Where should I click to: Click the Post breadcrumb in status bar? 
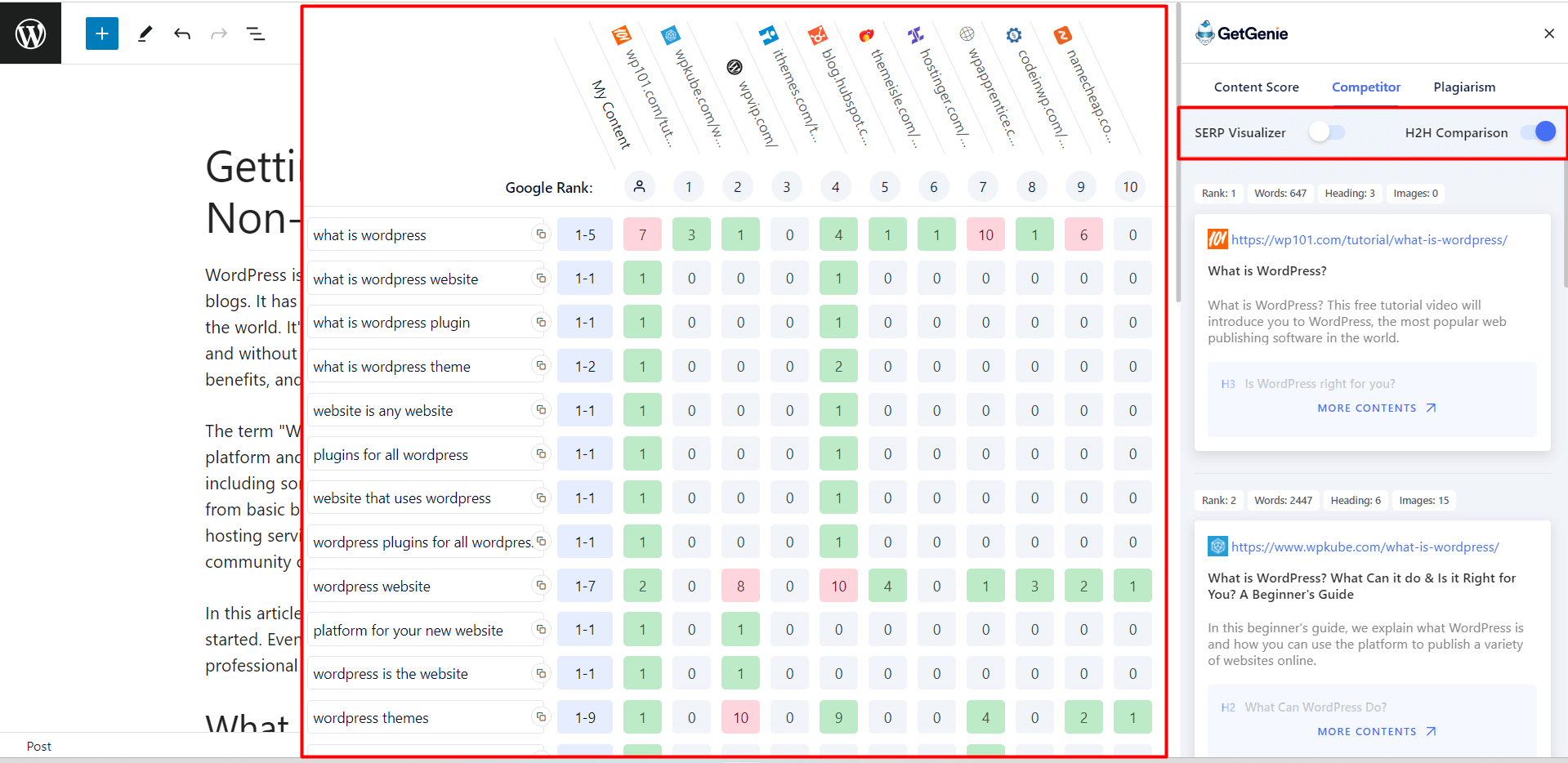tap(38, 746)
